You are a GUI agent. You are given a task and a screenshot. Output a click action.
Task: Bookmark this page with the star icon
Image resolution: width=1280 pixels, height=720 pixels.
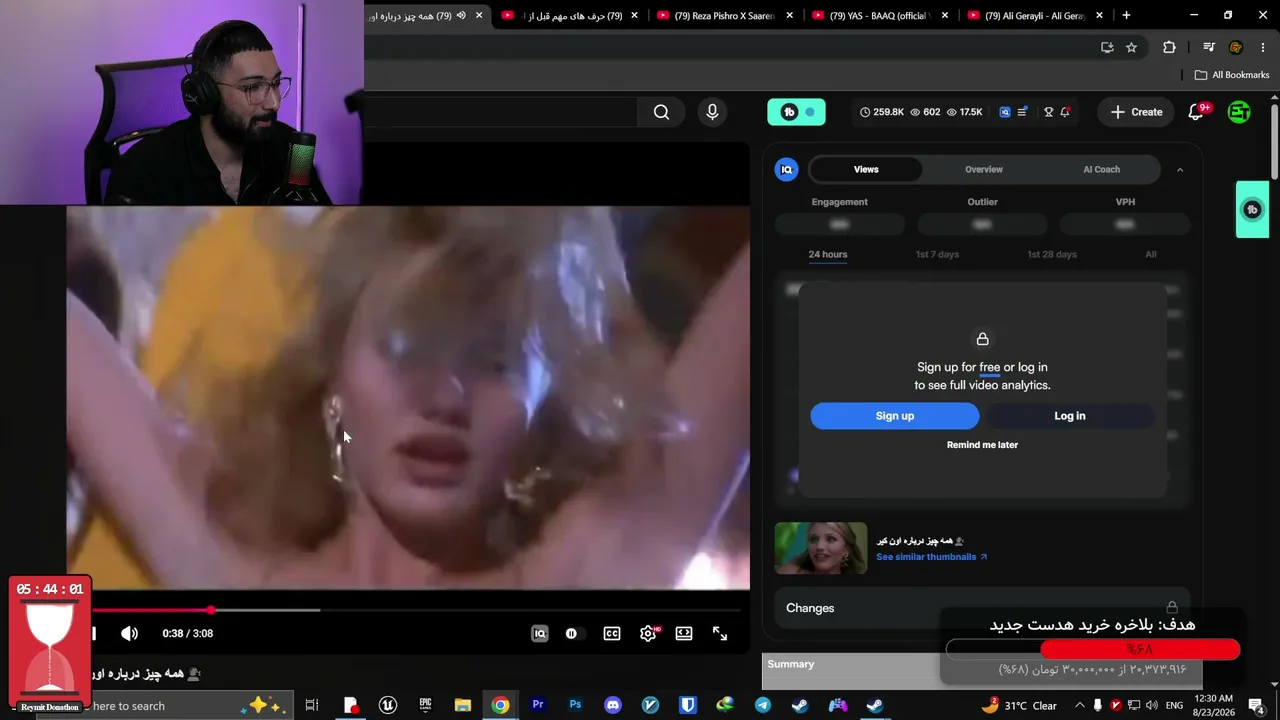tap(1131, 47)
